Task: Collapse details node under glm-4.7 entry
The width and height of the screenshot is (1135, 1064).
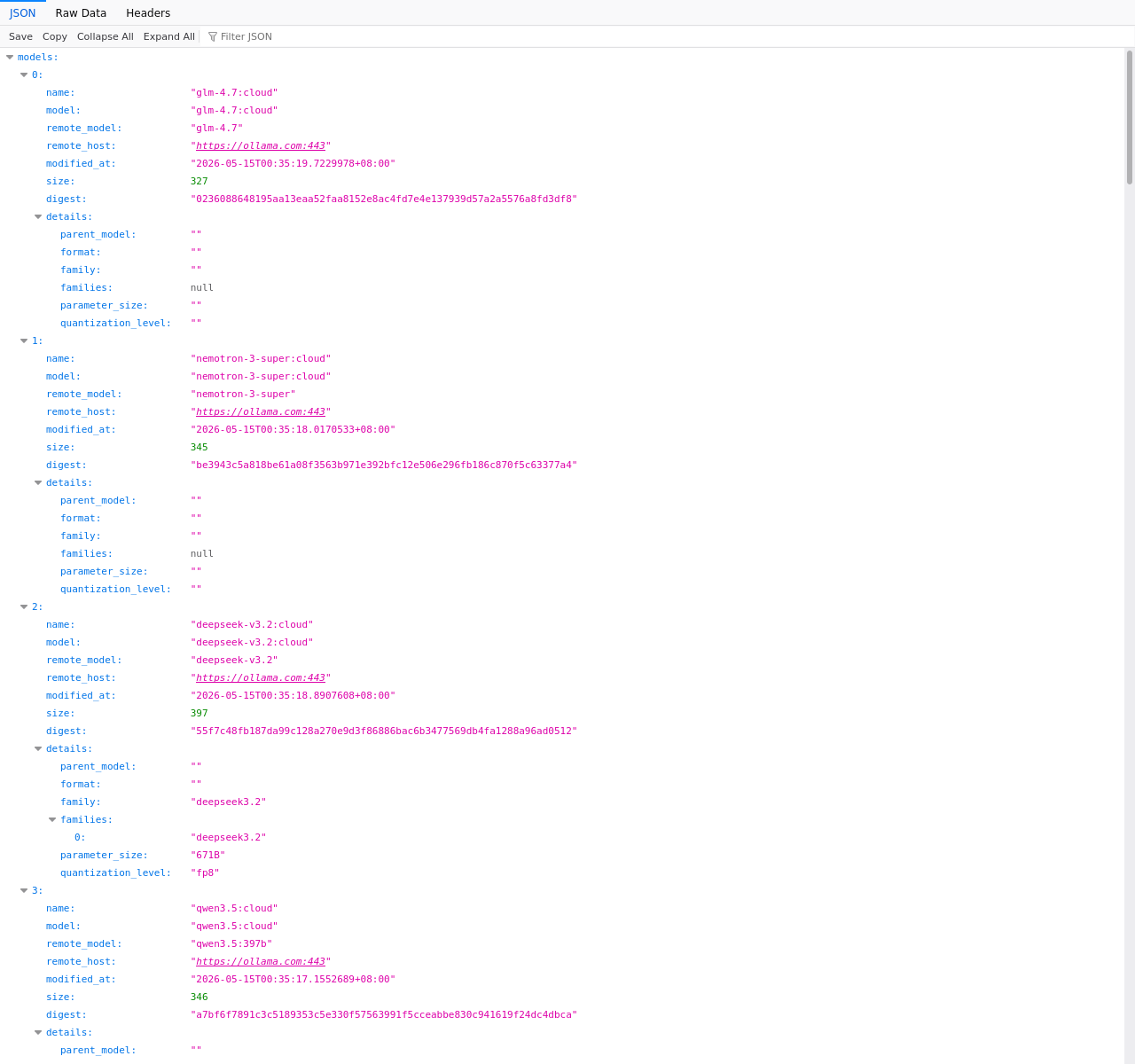Action: point(38,216)
